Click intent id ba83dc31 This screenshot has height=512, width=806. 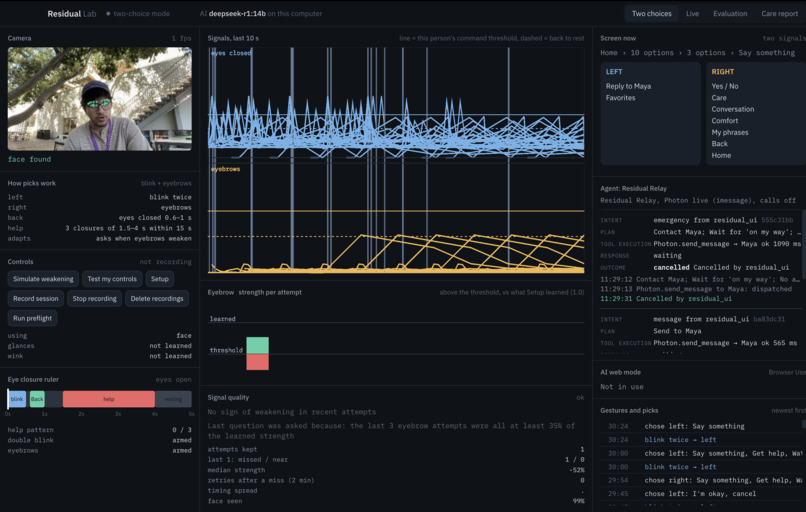pyautogui.click(x=769, y=319)
